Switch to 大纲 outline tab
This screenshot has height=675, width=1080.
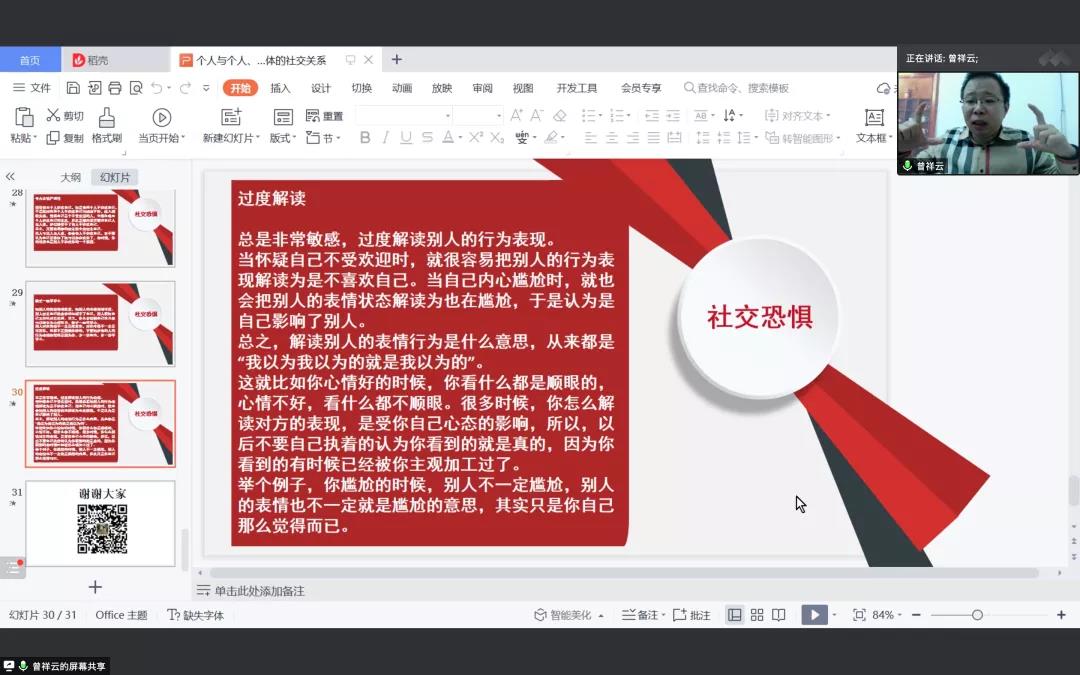(70, 177)
